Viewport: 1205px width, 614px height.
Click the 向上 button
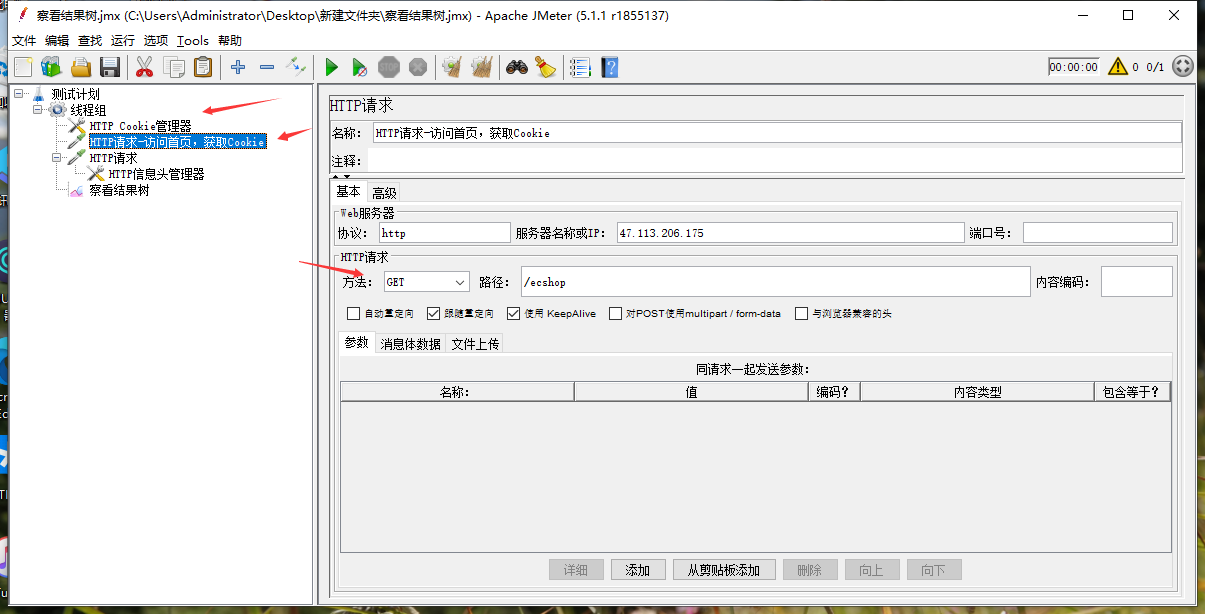tap(872, 570)
